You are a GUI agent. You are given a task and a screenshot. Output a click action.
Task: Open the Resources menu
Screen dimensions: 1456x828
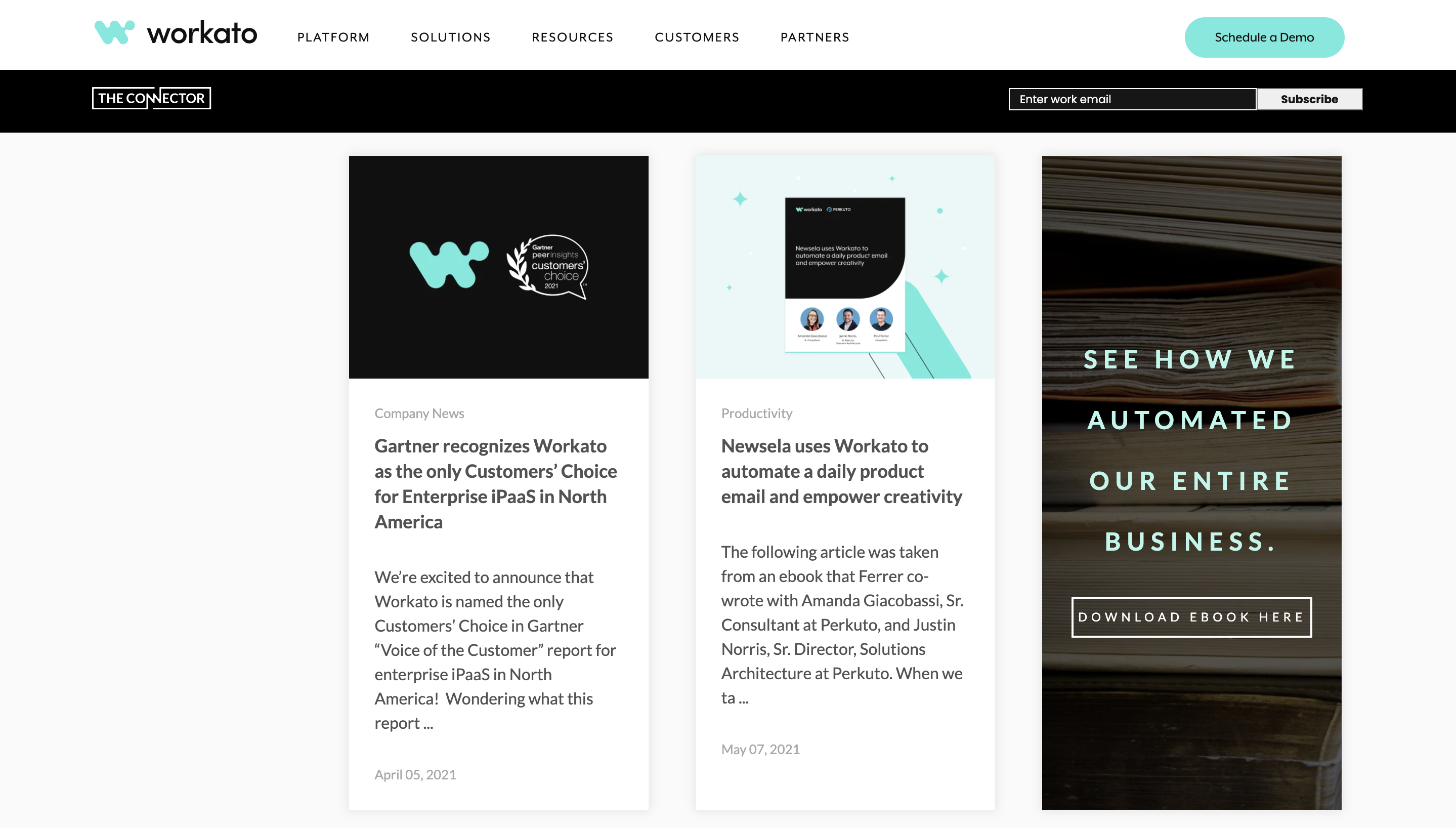[x=573, y=37]
